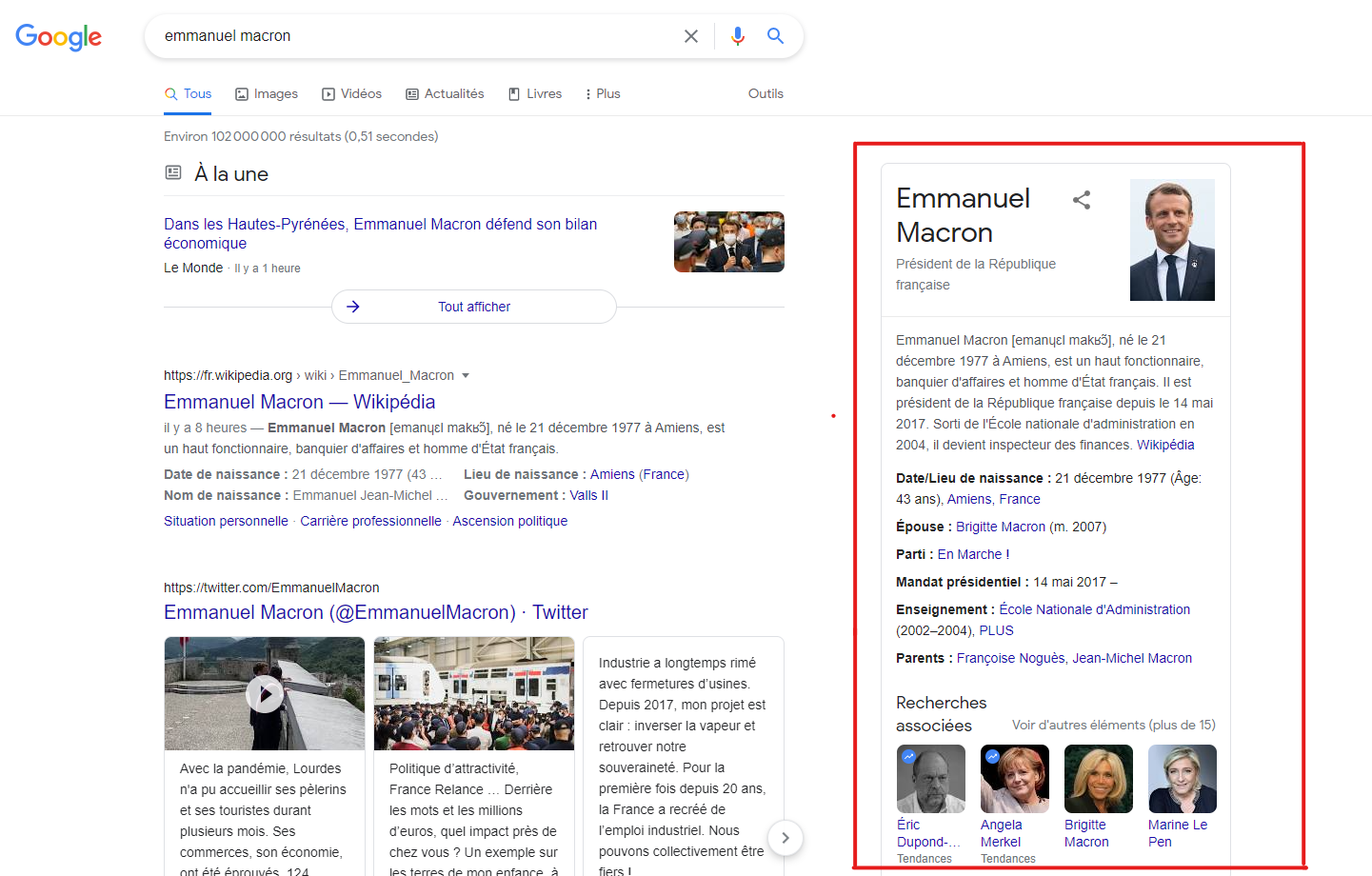The image size is (1372, 876).
Task: Click the arrow icon beside Tout afficher
Action: [x=353, y=307]
